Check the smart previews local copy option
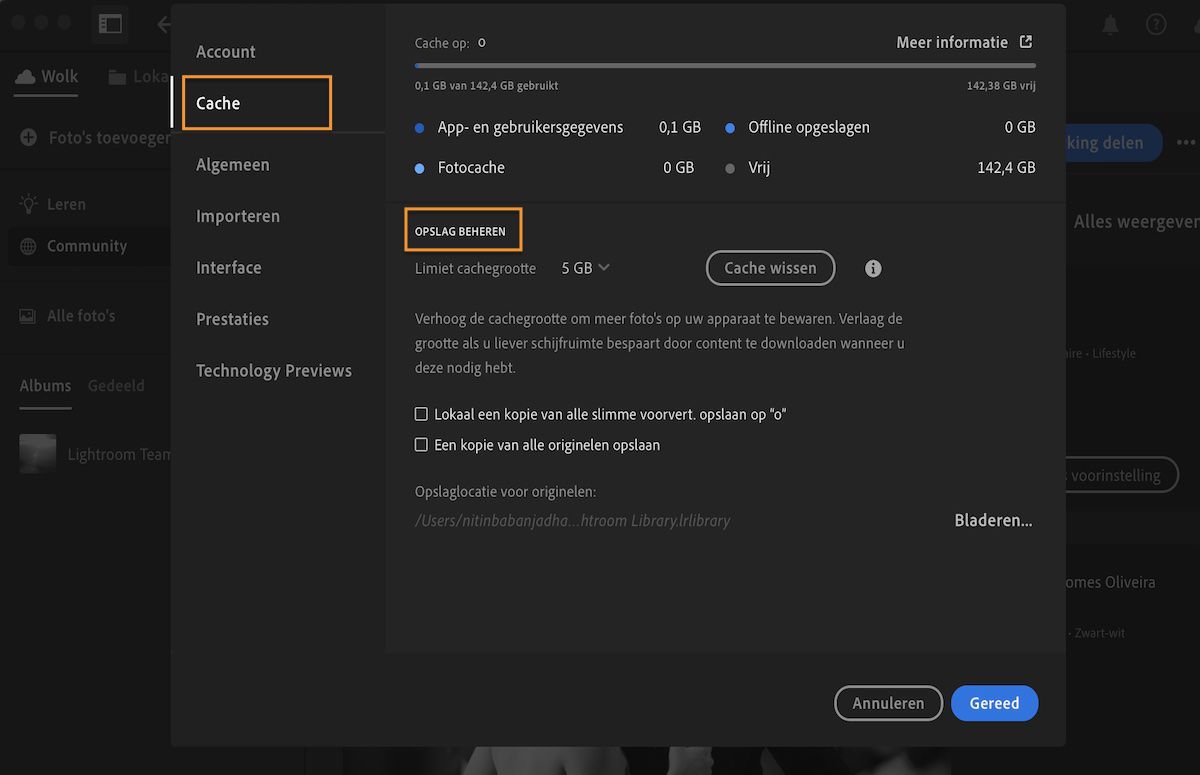This screenshot has width=1200, height=775. 421,413
